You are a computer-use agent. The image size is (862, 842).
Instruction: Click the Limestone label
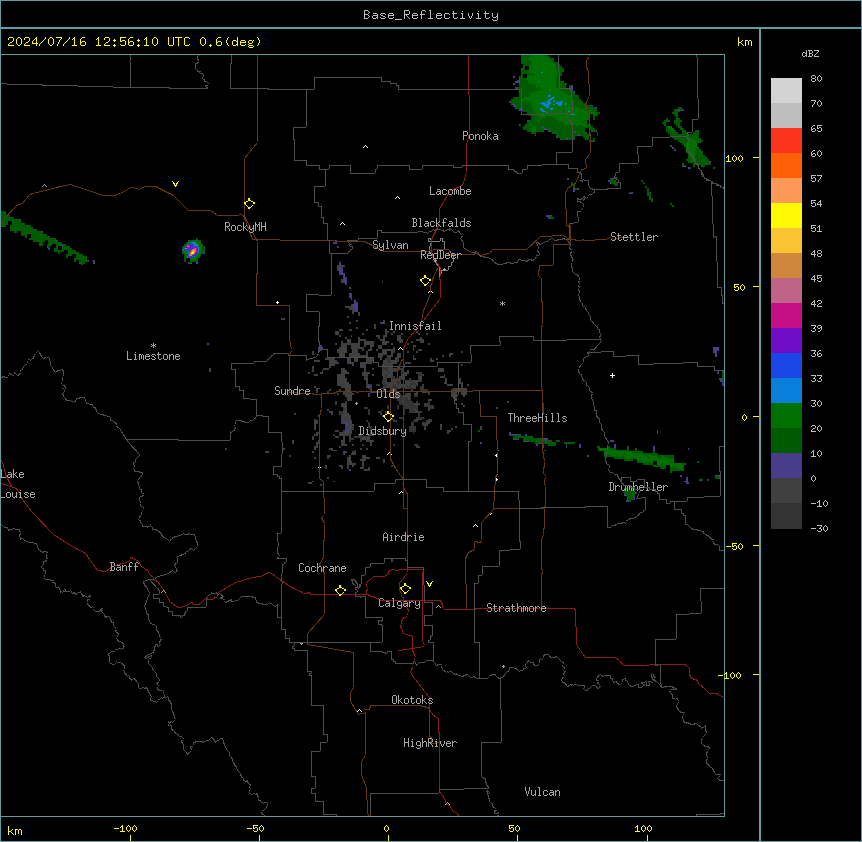pos(153,356)
